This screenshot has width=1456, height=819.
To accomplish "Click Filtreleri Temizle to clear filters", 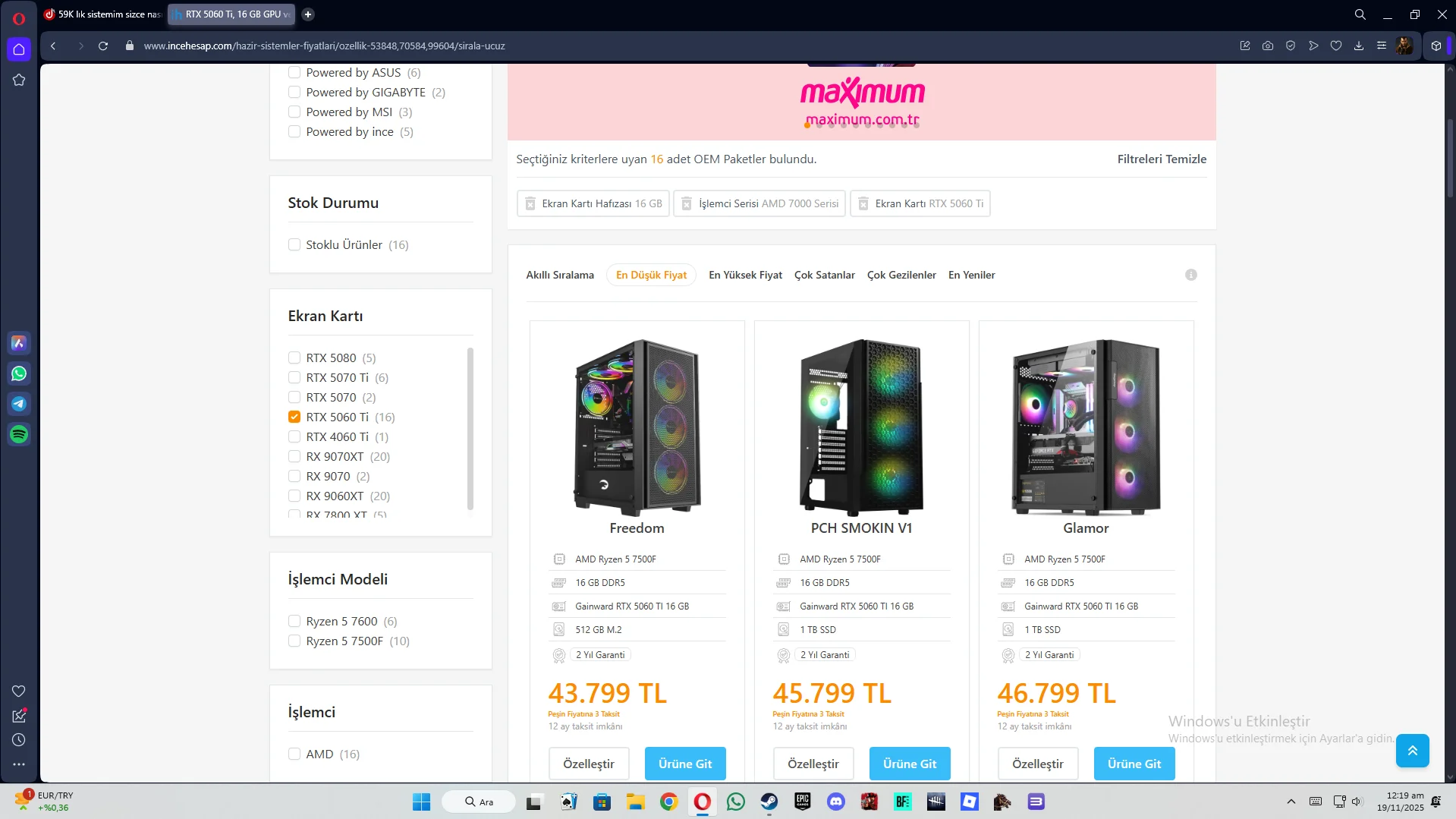I will [x=1162, y=159].
